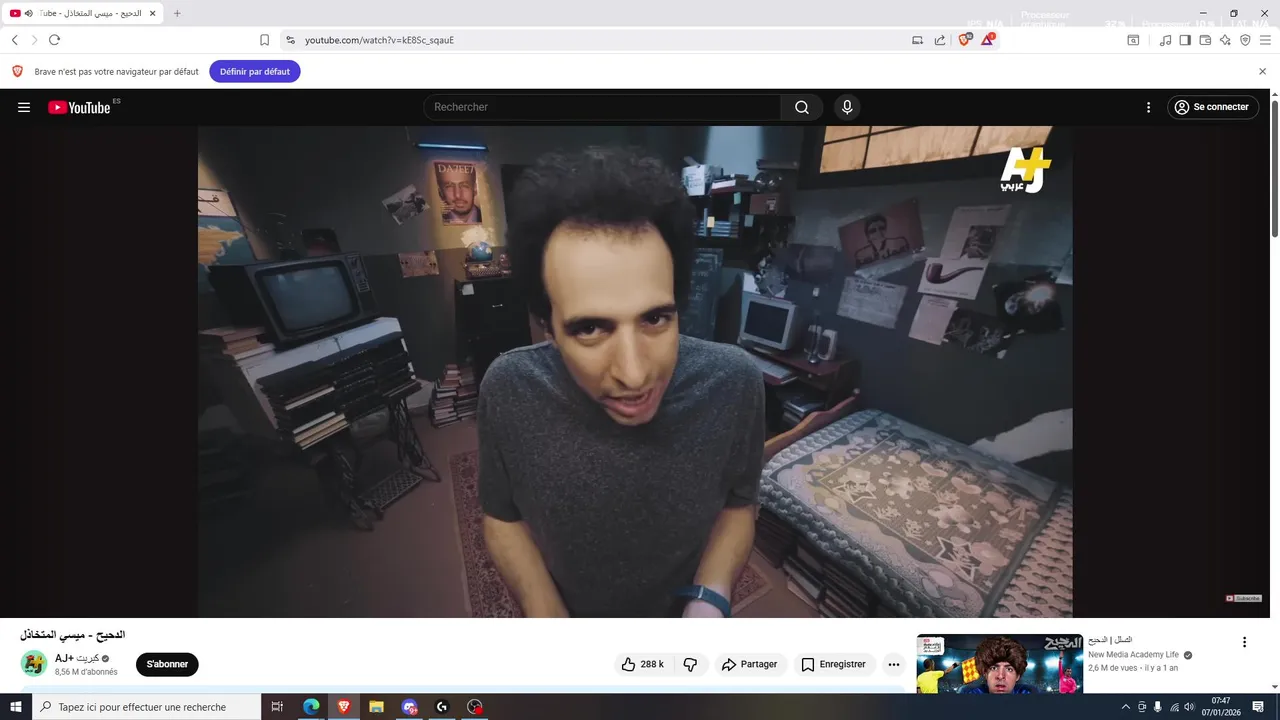
Task: Go back with browser back arrow
Action: [15, 40]
